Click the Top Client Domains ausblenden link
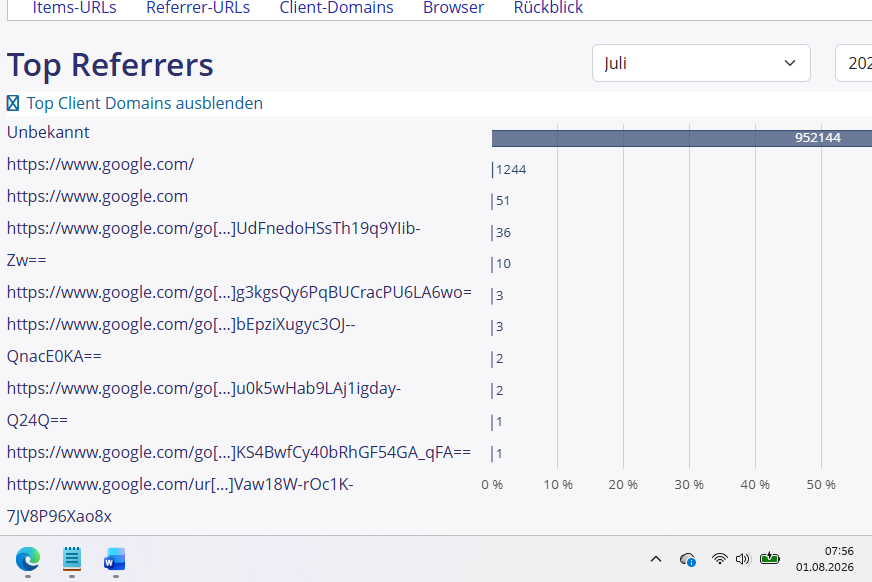872x582 pixels. coord(145,103)
